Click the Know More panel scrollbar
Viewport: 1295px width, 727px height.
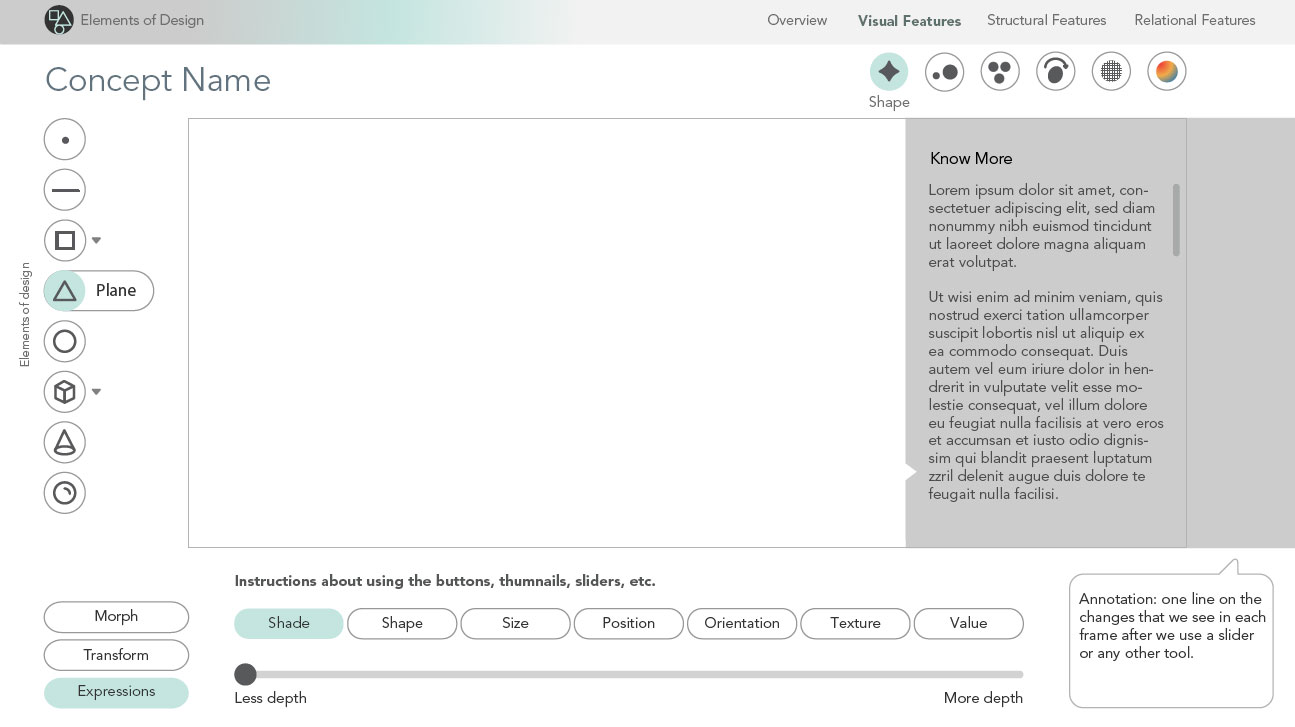(x=1176, y=220)
